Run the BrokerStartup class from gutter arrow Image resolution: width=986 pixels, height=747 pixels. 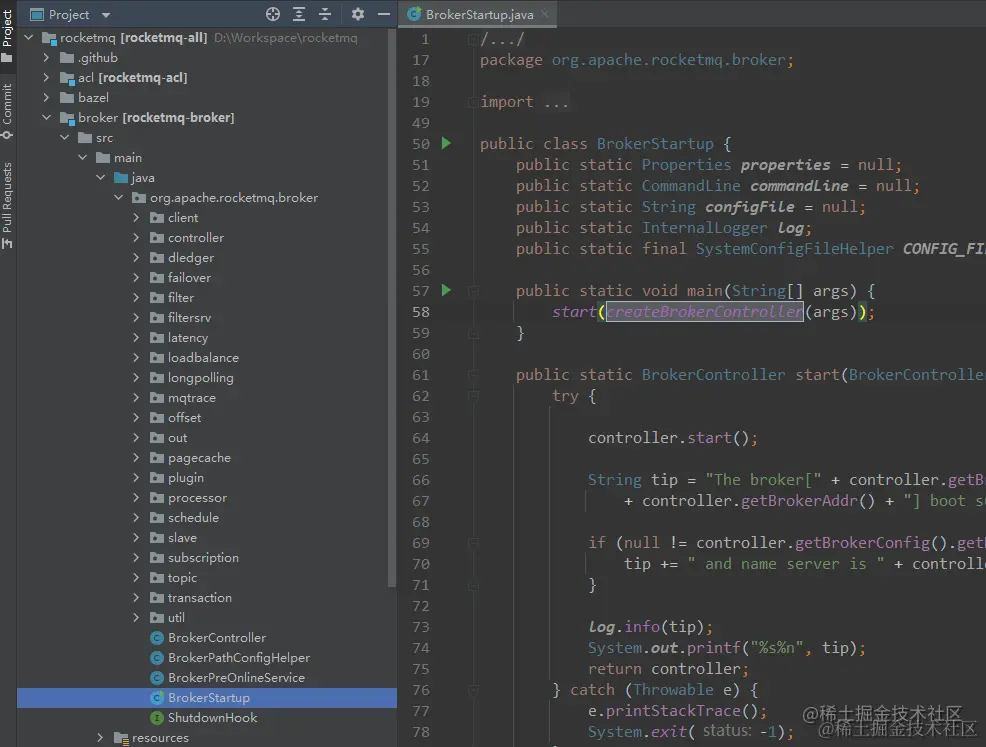[x=446, y=143]
